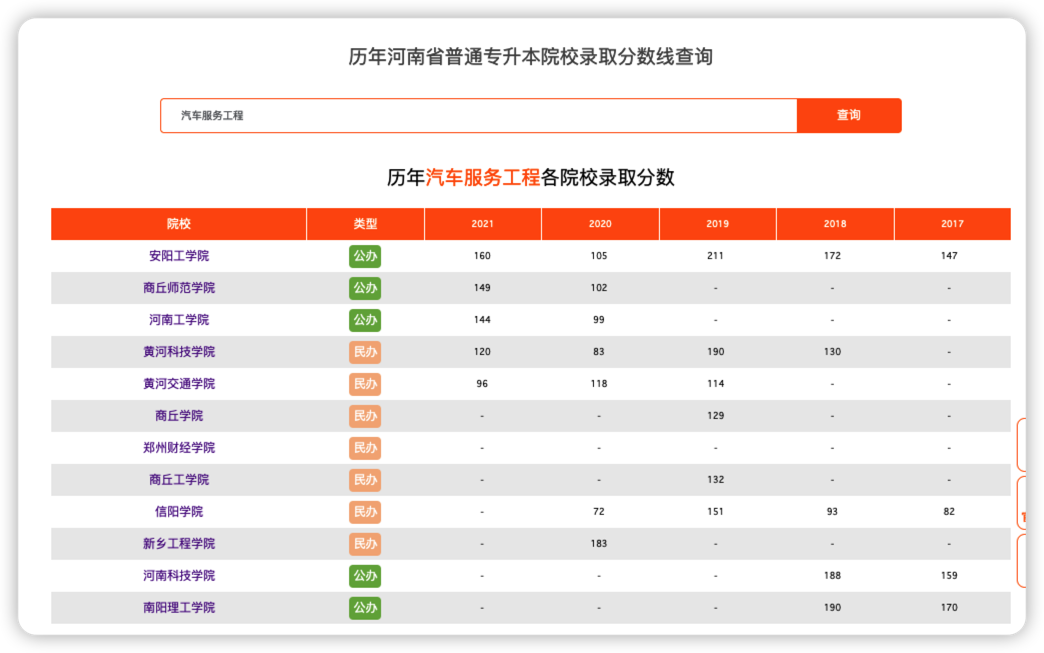Open the 信阳学院 link
The width and height of the screenshot is (1044, 653).
click(178, 511)
